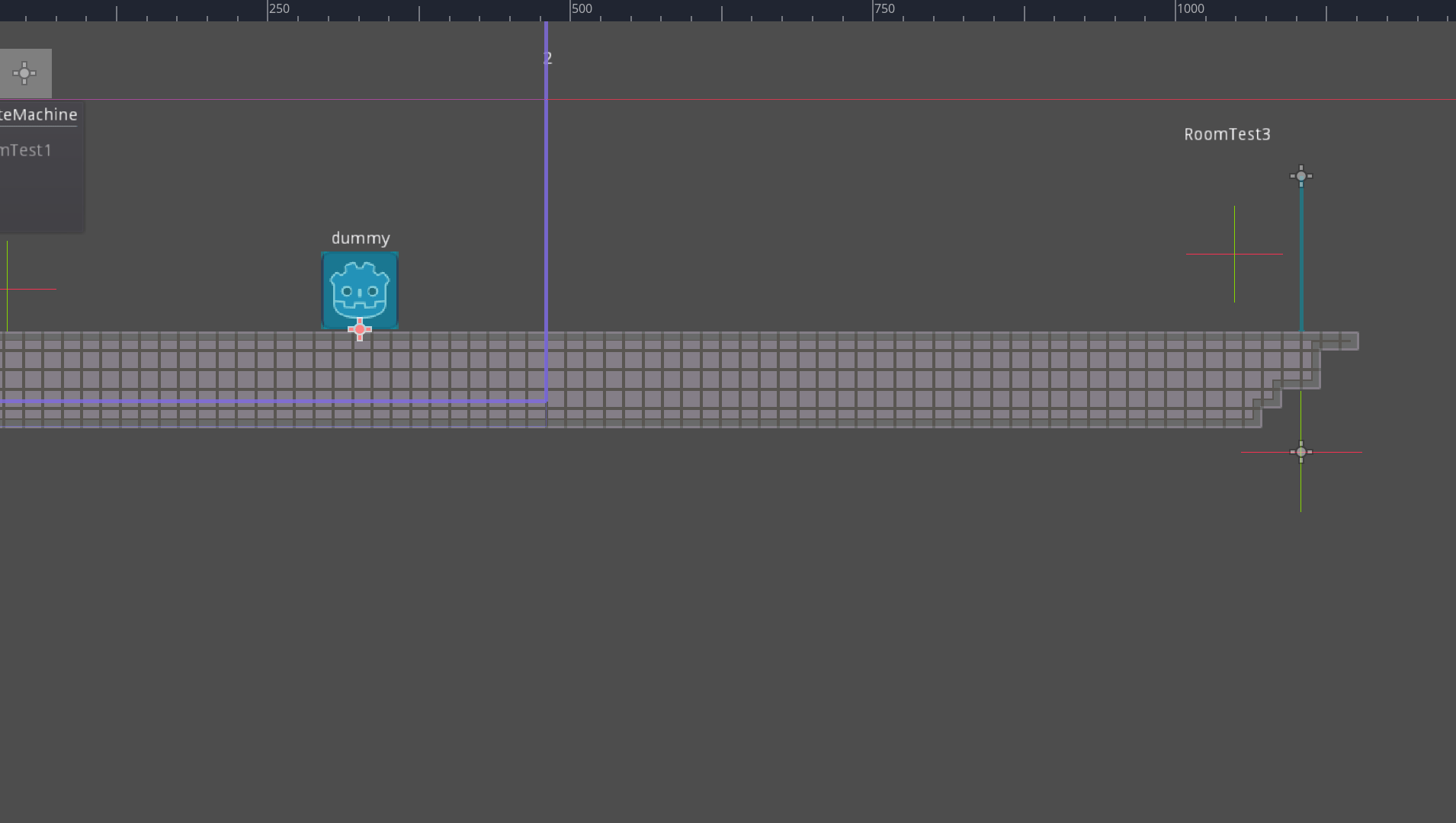The width and height of the screenshot is (1456, 823).
Task: Click the 250 mark on the top ruler
Action: point(279,8)
